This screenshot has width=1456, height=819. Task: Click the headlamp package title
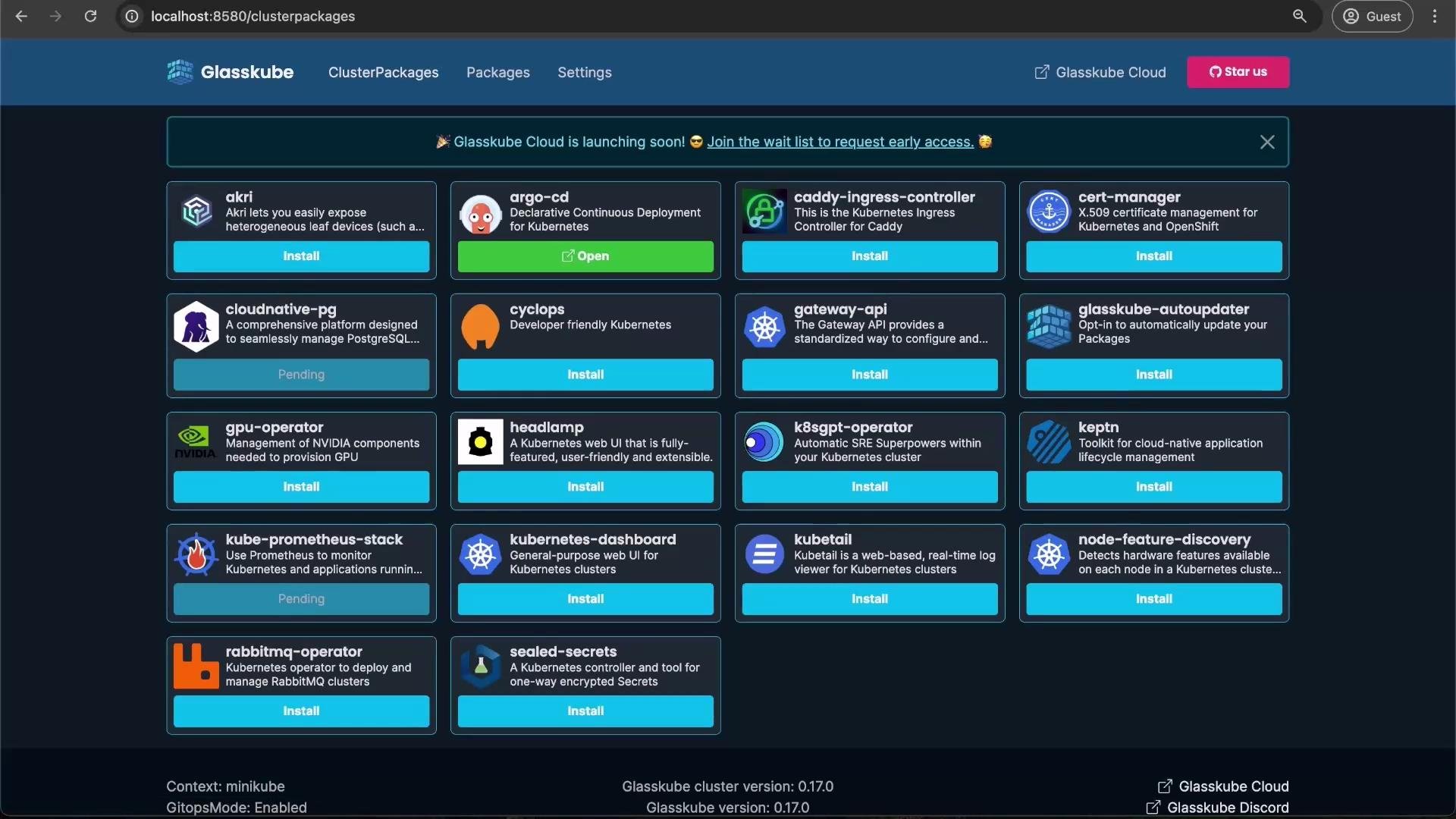point(547,428)
